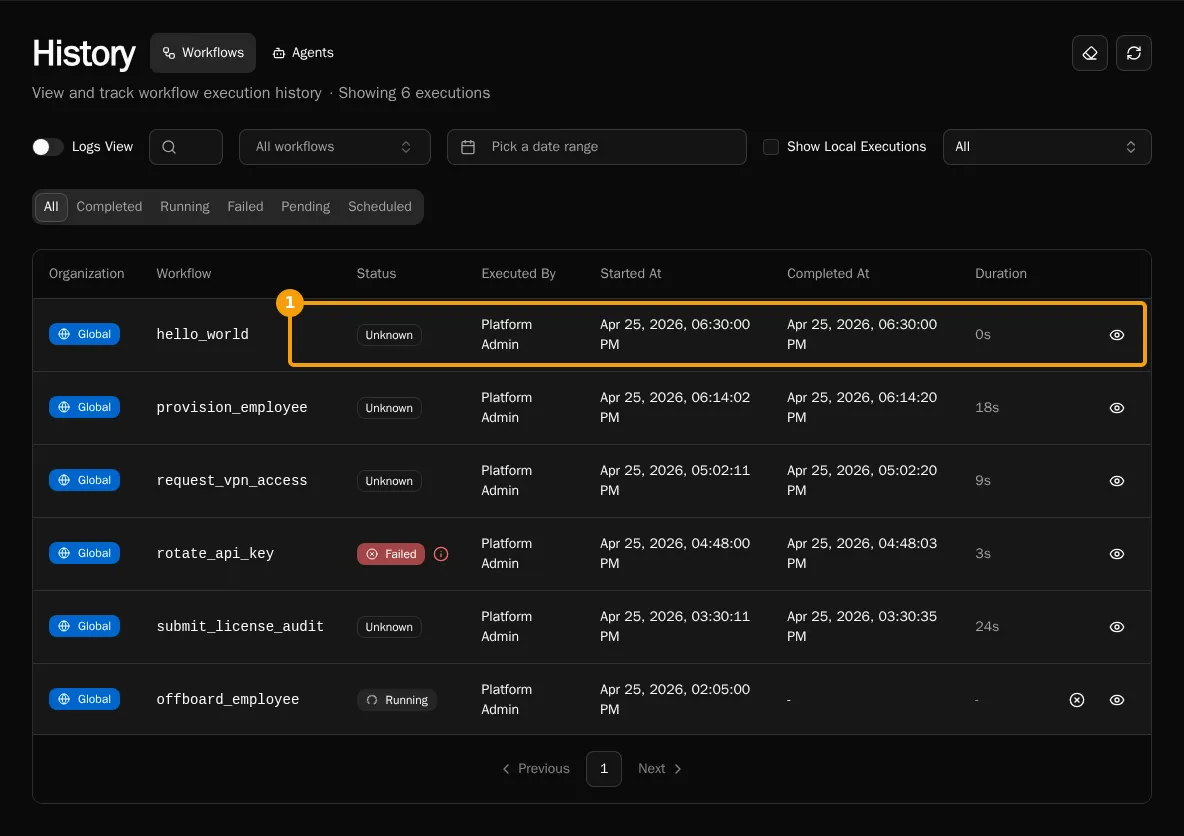
Task: View details of hello_world execution
Action: pos(1116,335)
